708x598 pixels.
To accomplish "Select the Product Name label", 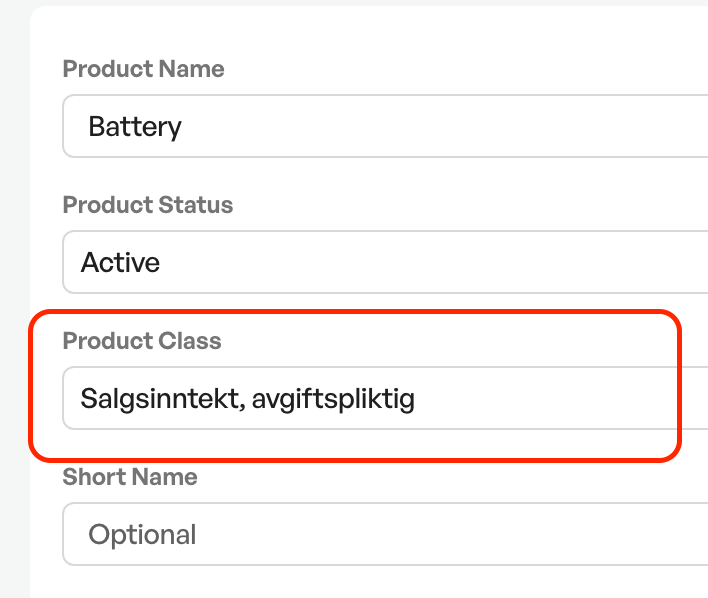I will pos(143,69).
